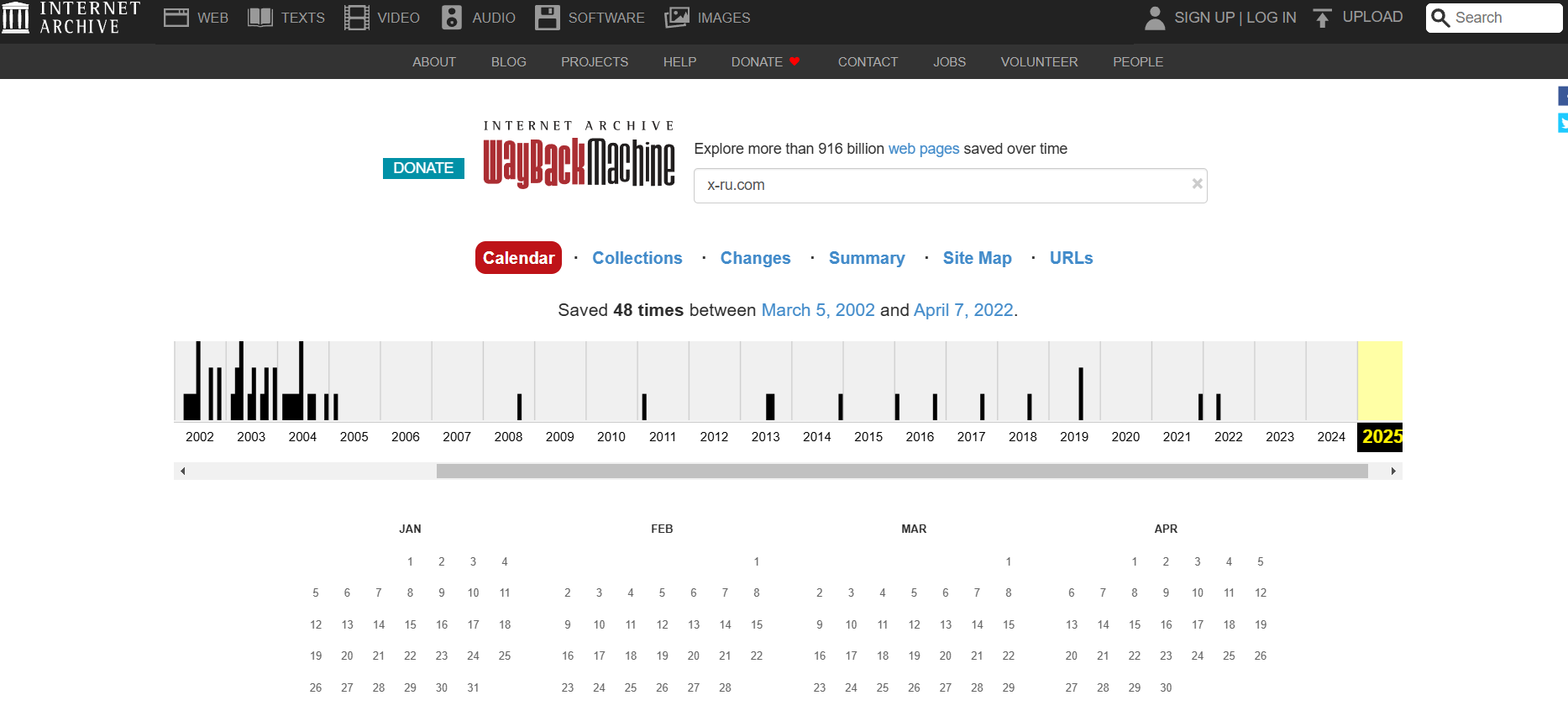This screenshot has height=711, width=1568.
Task: Click the Wayback URL input field
Action: (x=950, y=186)
